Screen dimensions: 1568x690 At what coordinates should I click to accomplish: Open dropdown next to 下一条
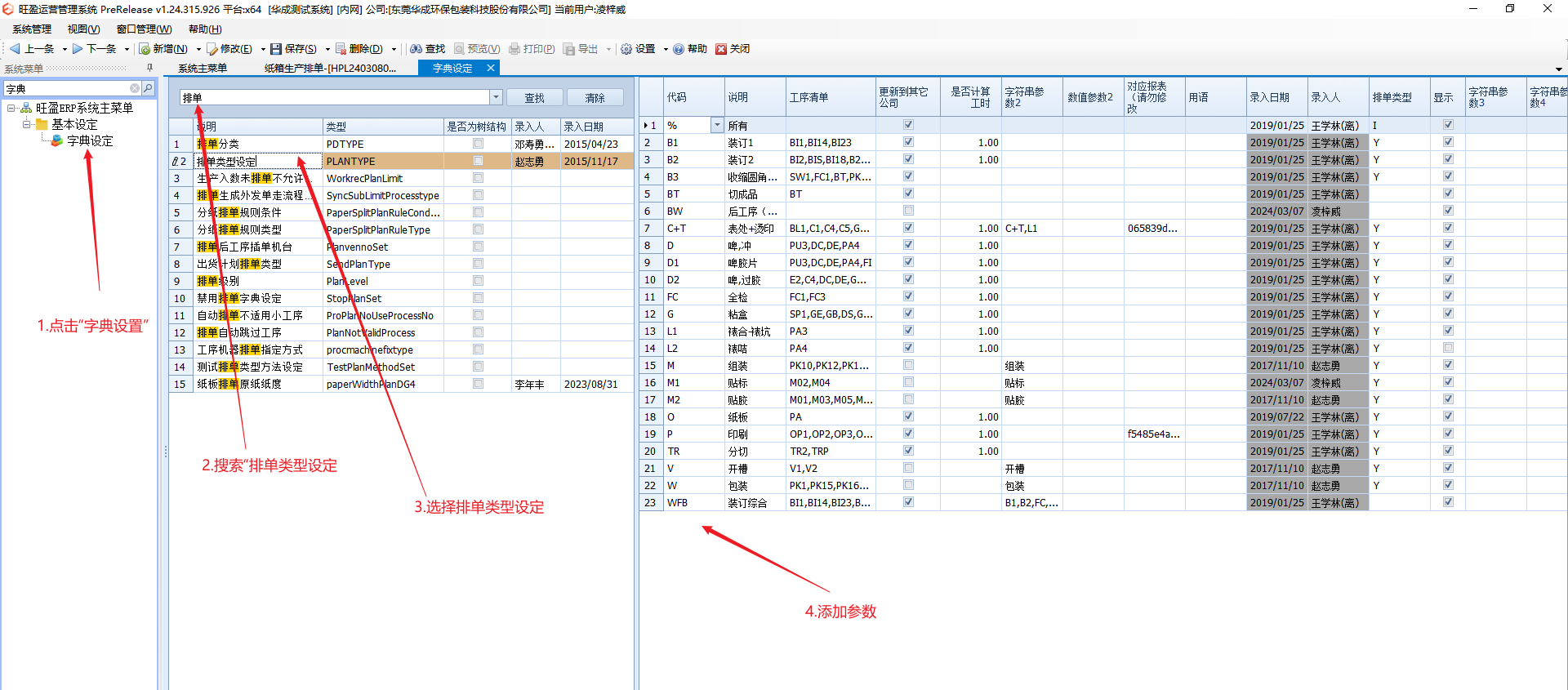[x=127, y=49]
